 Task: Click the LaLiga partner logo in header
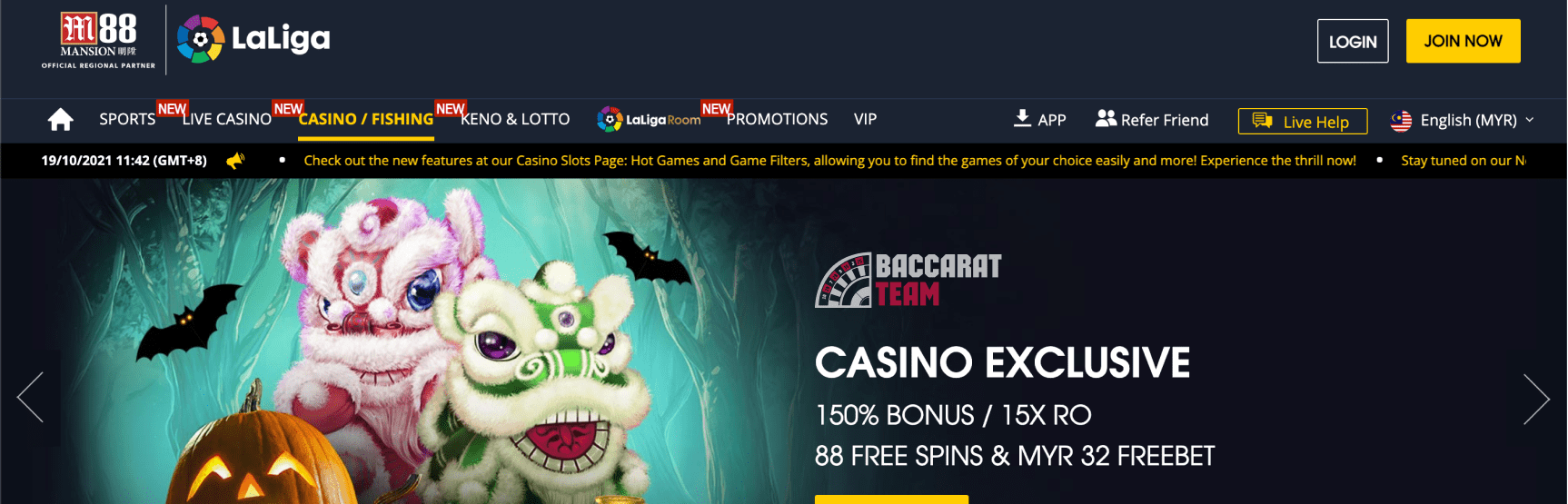[253, 39]
